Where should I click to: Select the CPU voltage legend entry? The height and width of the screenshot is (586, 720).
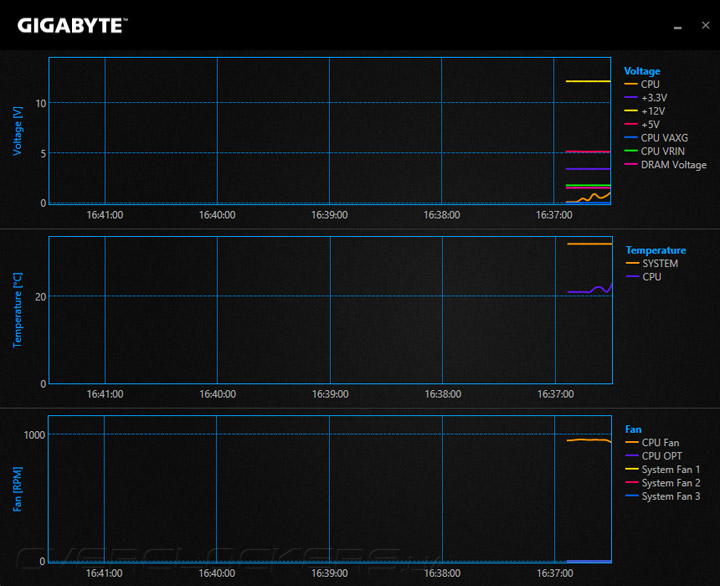coord(642,85)
